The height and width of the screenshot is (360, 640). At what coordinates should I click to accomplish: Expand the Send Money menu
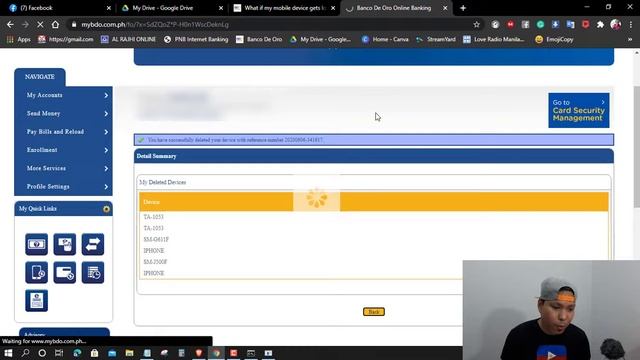[x=64, y=113]
